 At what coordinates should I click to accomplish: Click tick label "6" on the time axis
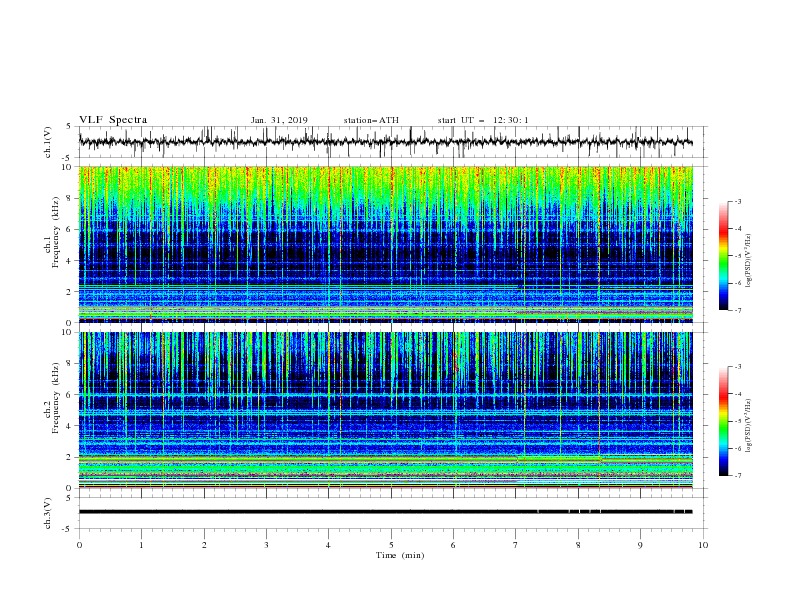tap(453, 545)
